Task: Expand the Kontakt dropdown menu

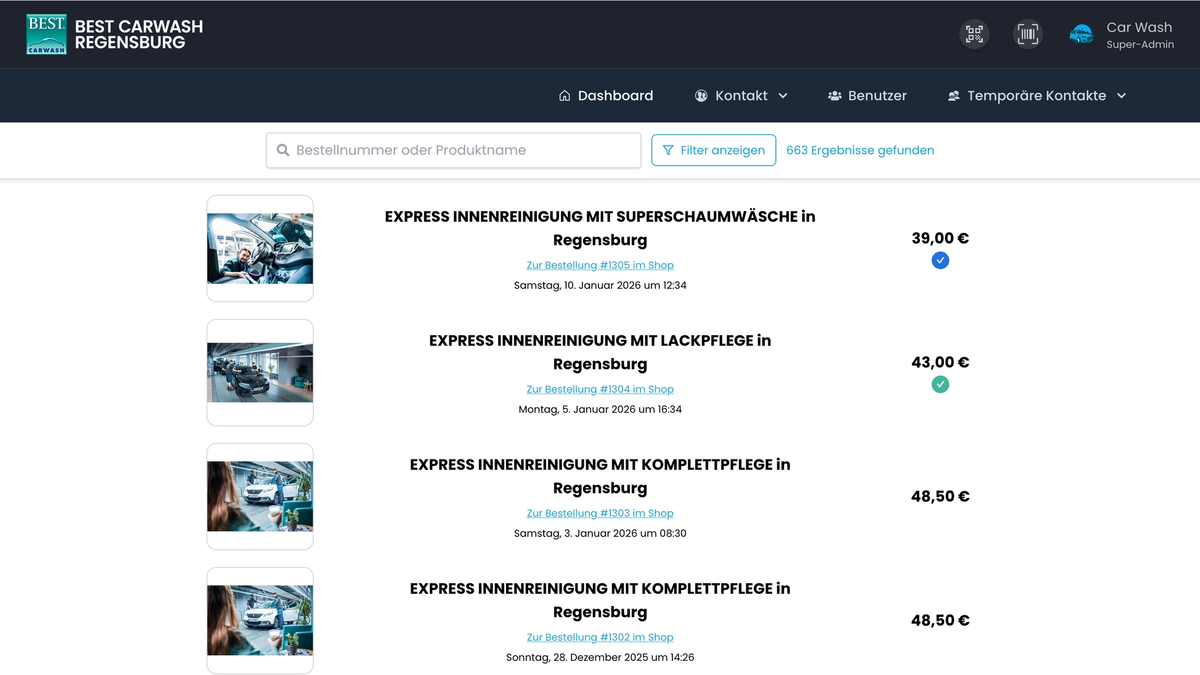Action: [785, 96]
